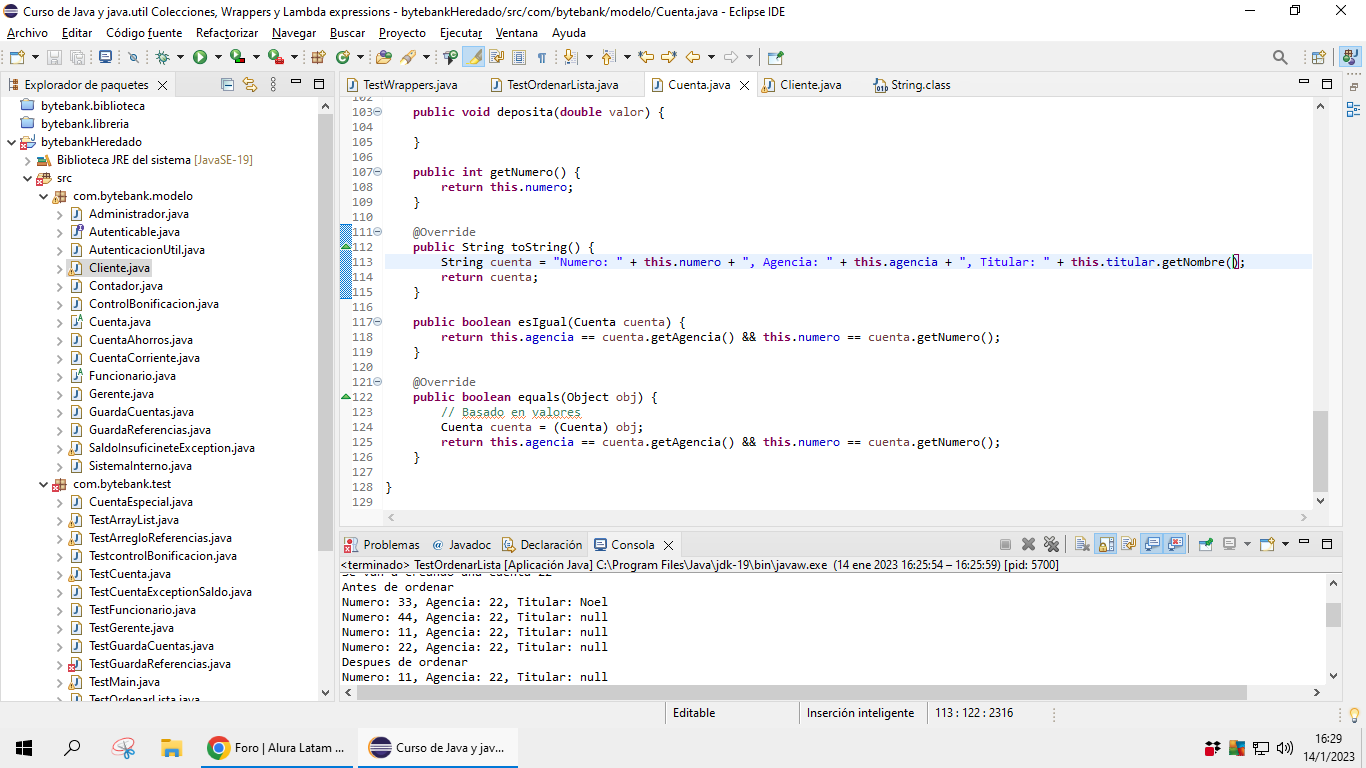Toggle Scroll Lock in Consola toolbar

(x=1106, y=545)
